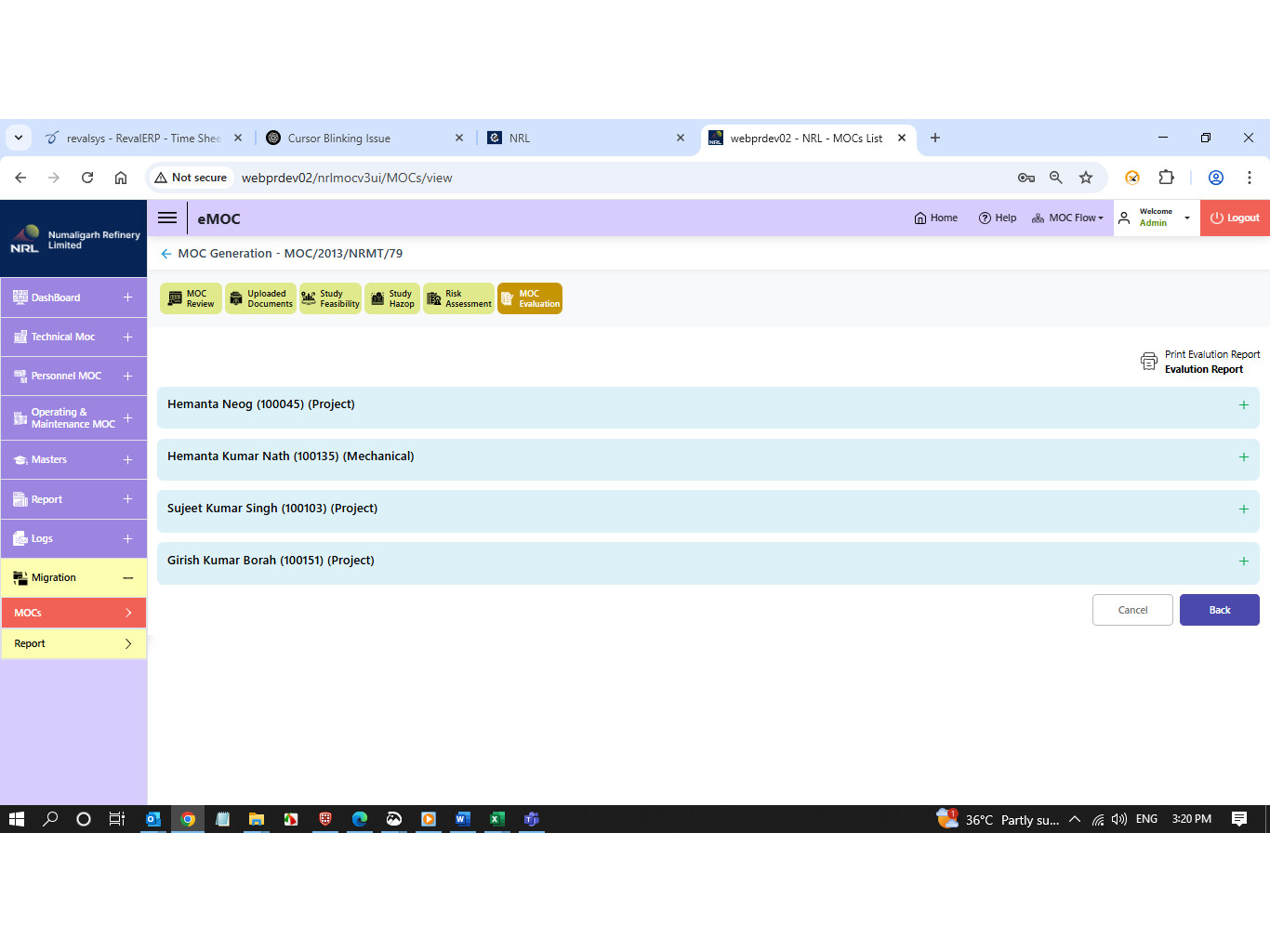This screenshot has height=952, width=1270.
Task: Bookmark page with the star icon
Action: pos(1085,178)
